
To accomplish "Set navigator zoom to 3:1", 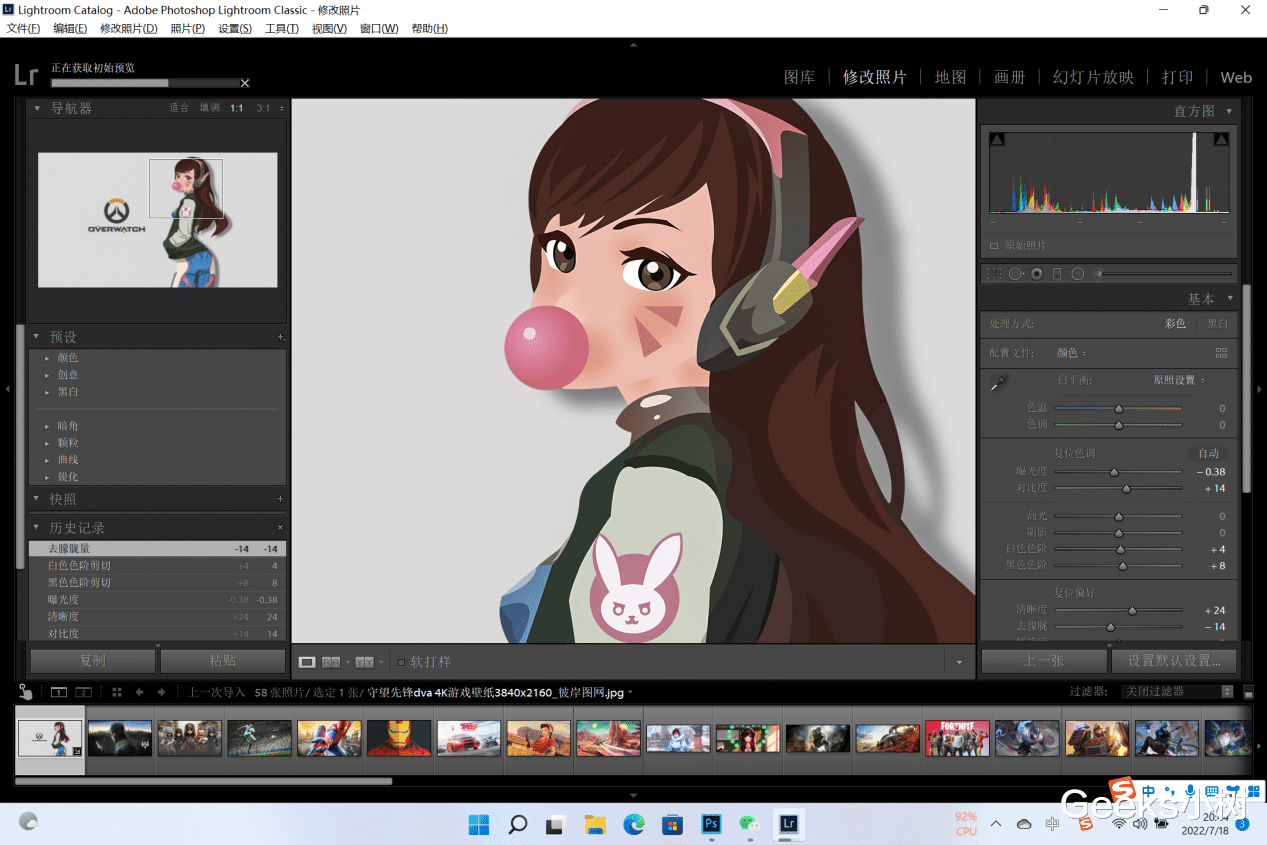I will point(264,108).
